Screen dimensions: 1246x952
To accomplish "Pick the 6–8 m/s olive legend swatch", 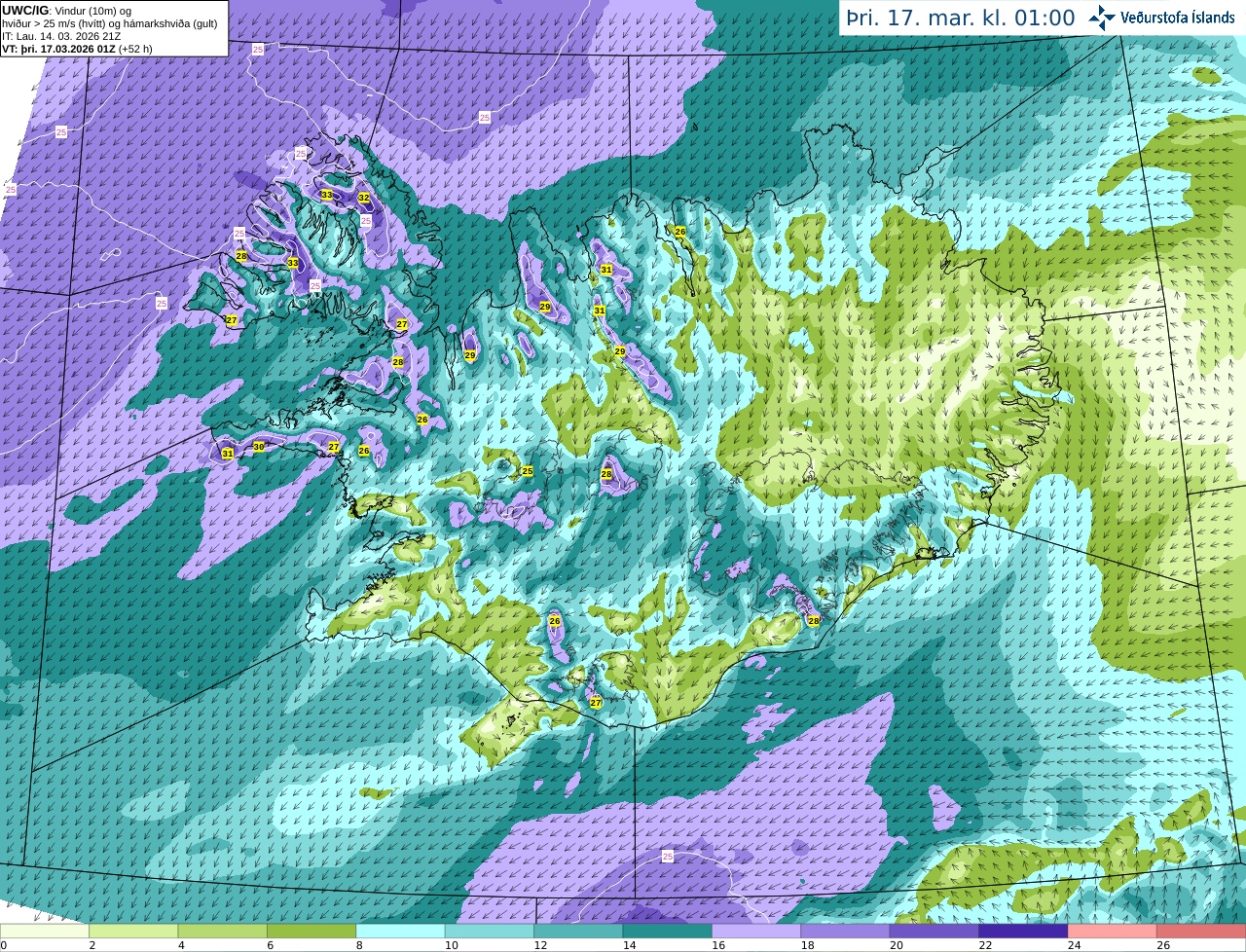I will click(x=311, y=931).
